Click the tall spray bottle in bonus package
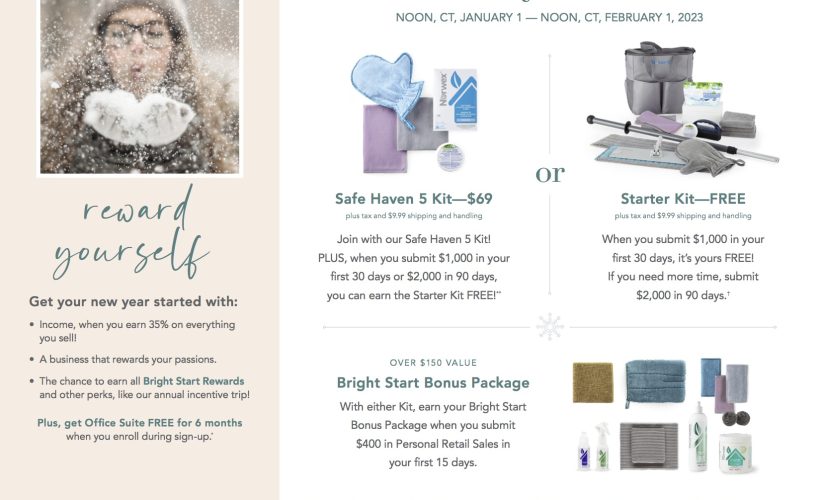 click(x=698, y=436)
